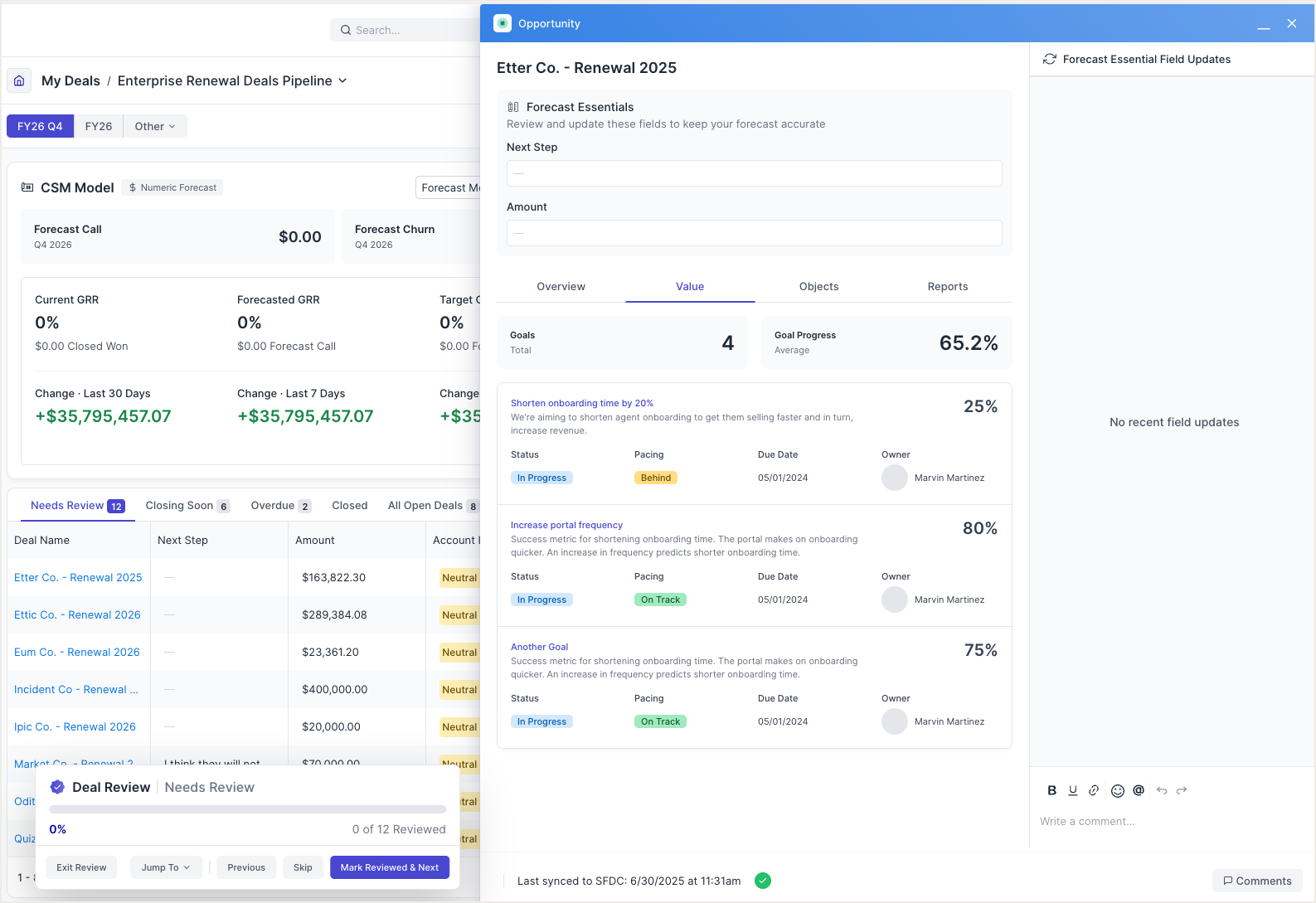The image size is (1316, 903).
Task: Click the home icon in breadcrumb
Action: pos(19,80)
